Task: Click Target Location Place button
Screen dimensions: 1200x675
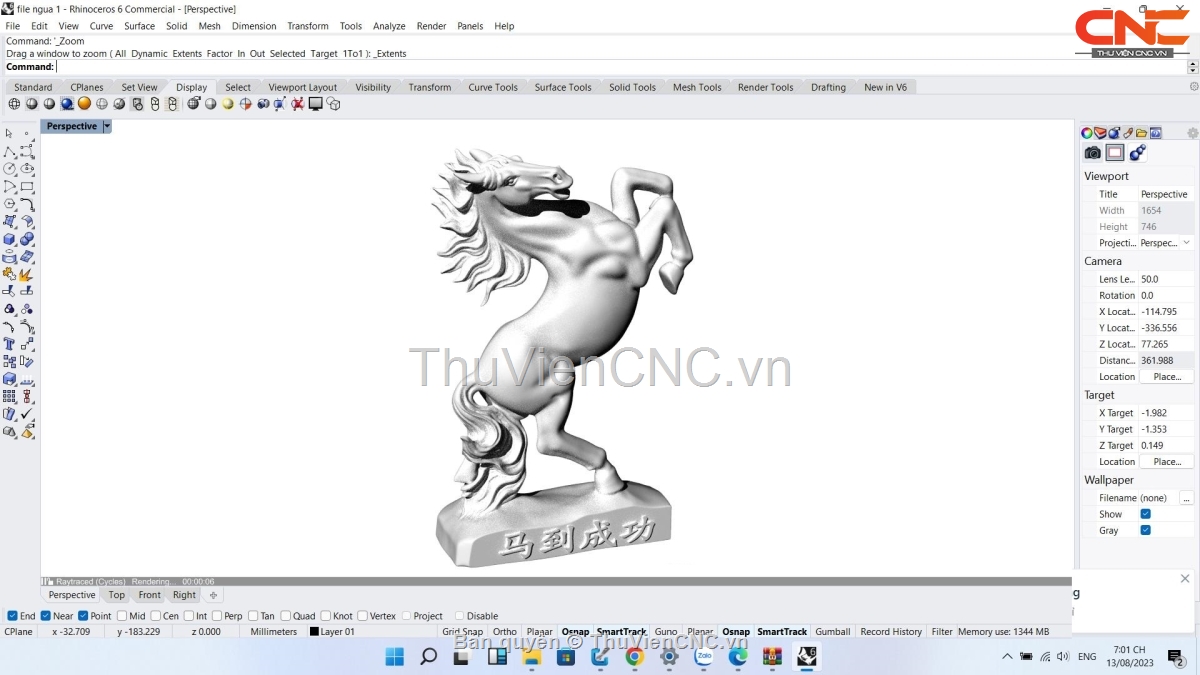Action: tap(1167, 462)
